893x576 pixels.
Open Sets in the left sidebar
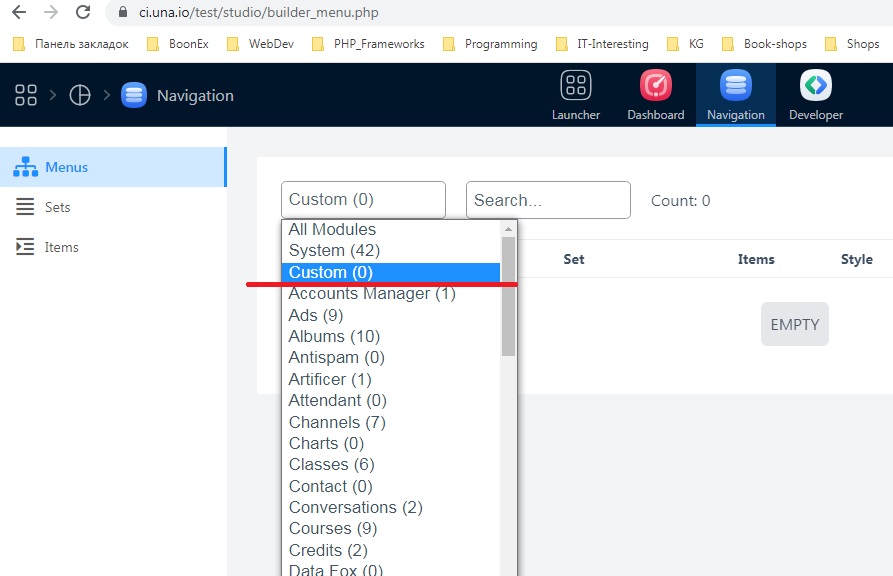pos(57,207)
